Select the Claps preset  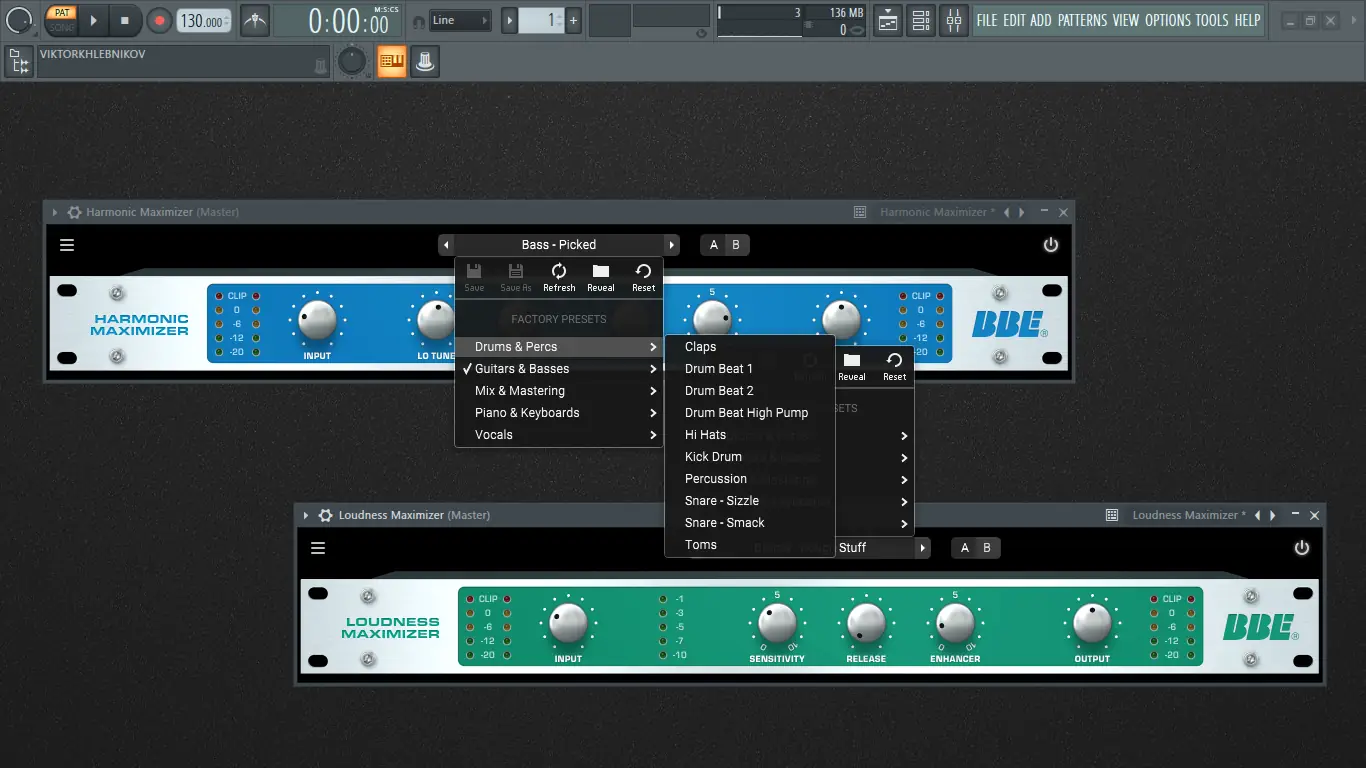click(701, 347)
